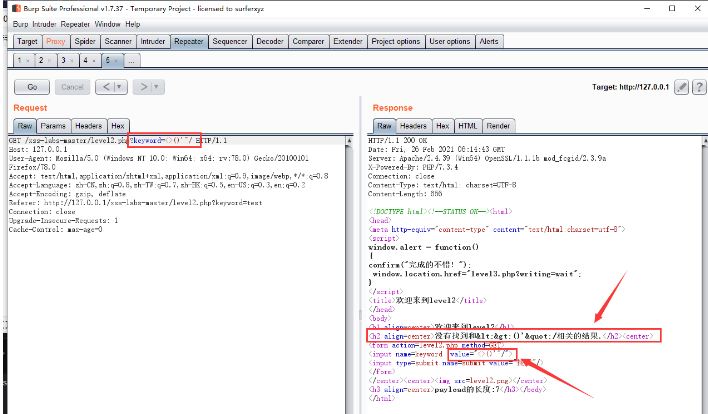Image resolution: width=708 pixels, height=414 pixels.
Task: Open the Burp menu
Action: [20, 24]
